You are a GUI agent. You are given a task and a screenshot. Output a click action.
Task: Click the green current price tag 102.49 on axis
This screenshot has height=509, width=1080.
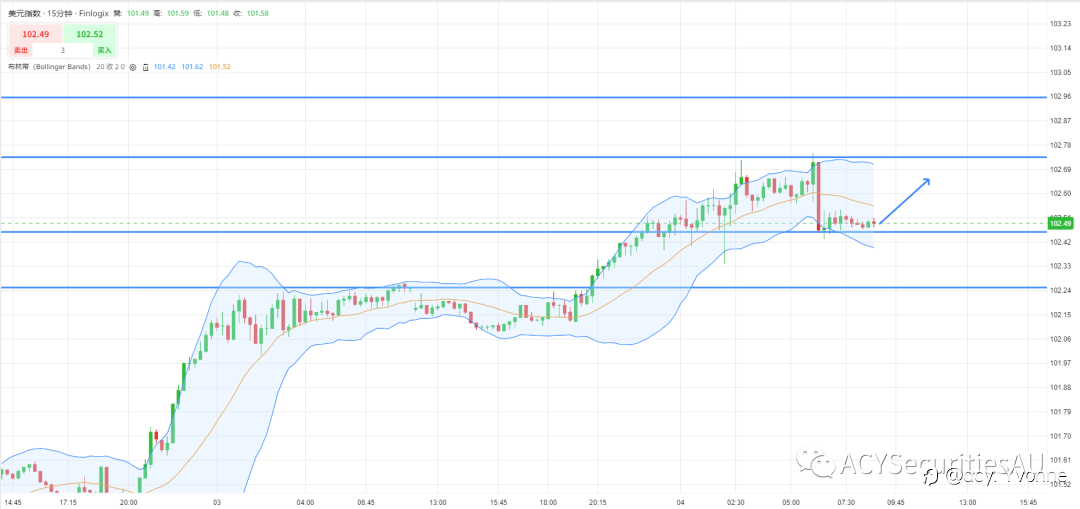tap(1059, 223)
